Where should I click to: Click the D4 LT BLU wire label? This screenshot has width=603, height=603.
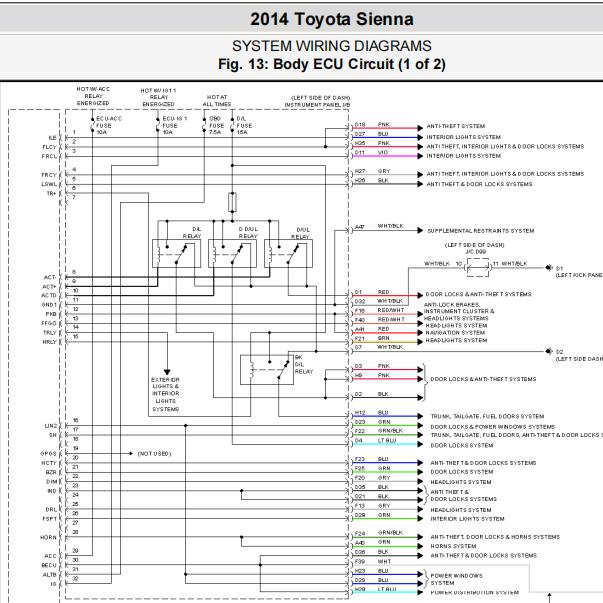tap(375, 441)
